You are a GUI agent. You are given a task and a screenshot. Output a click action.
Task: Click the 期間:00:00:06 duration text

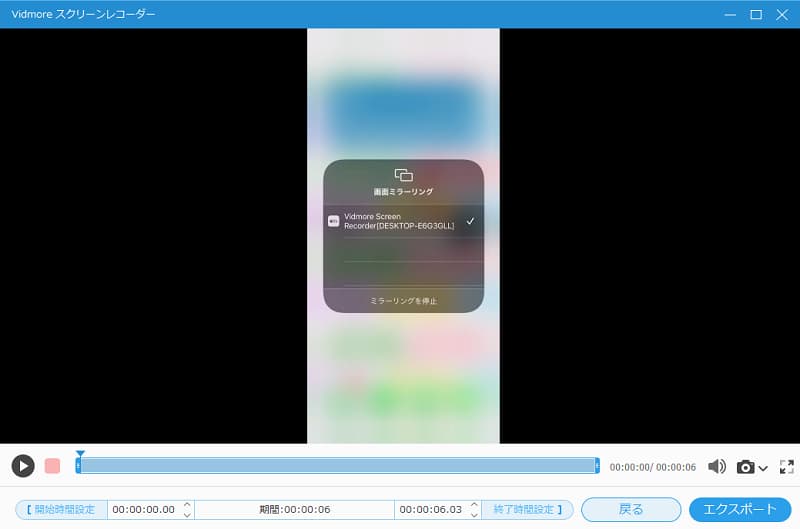pos(294,509)
